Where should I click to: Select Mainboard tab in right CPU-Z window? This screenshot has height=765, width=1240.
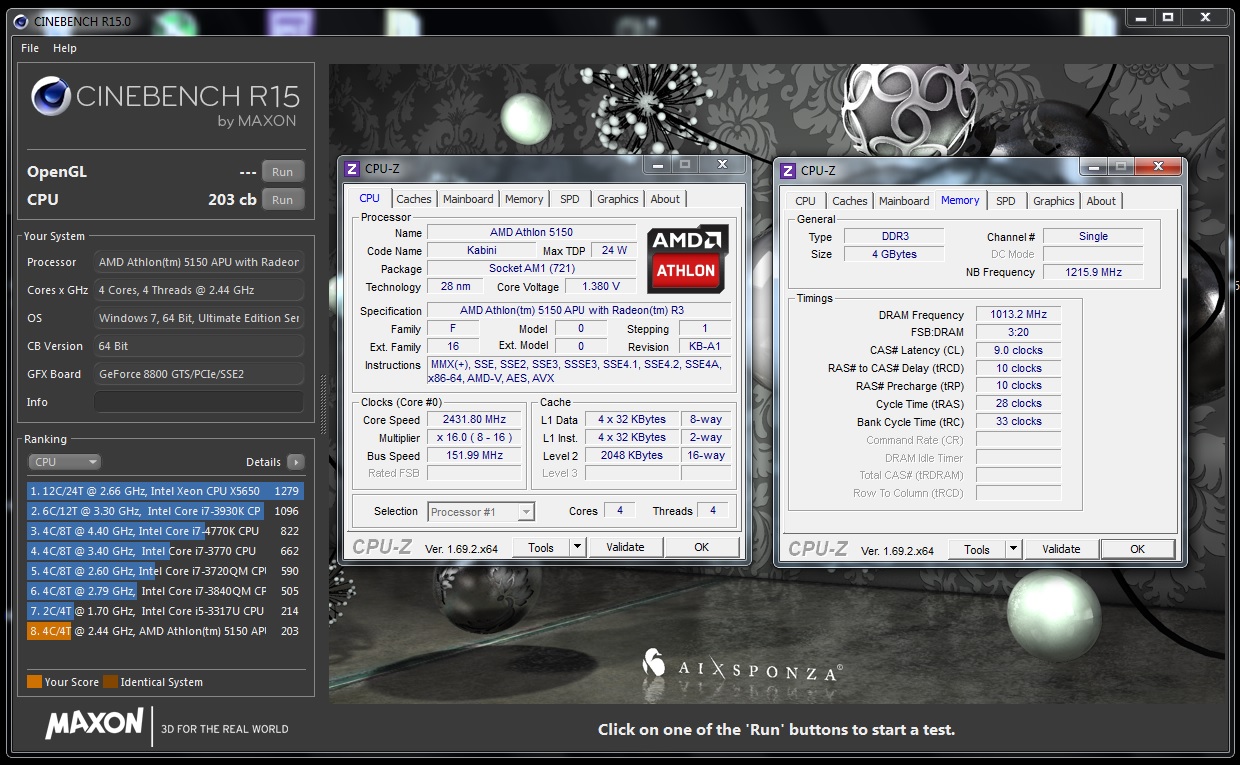click(904, 201)
